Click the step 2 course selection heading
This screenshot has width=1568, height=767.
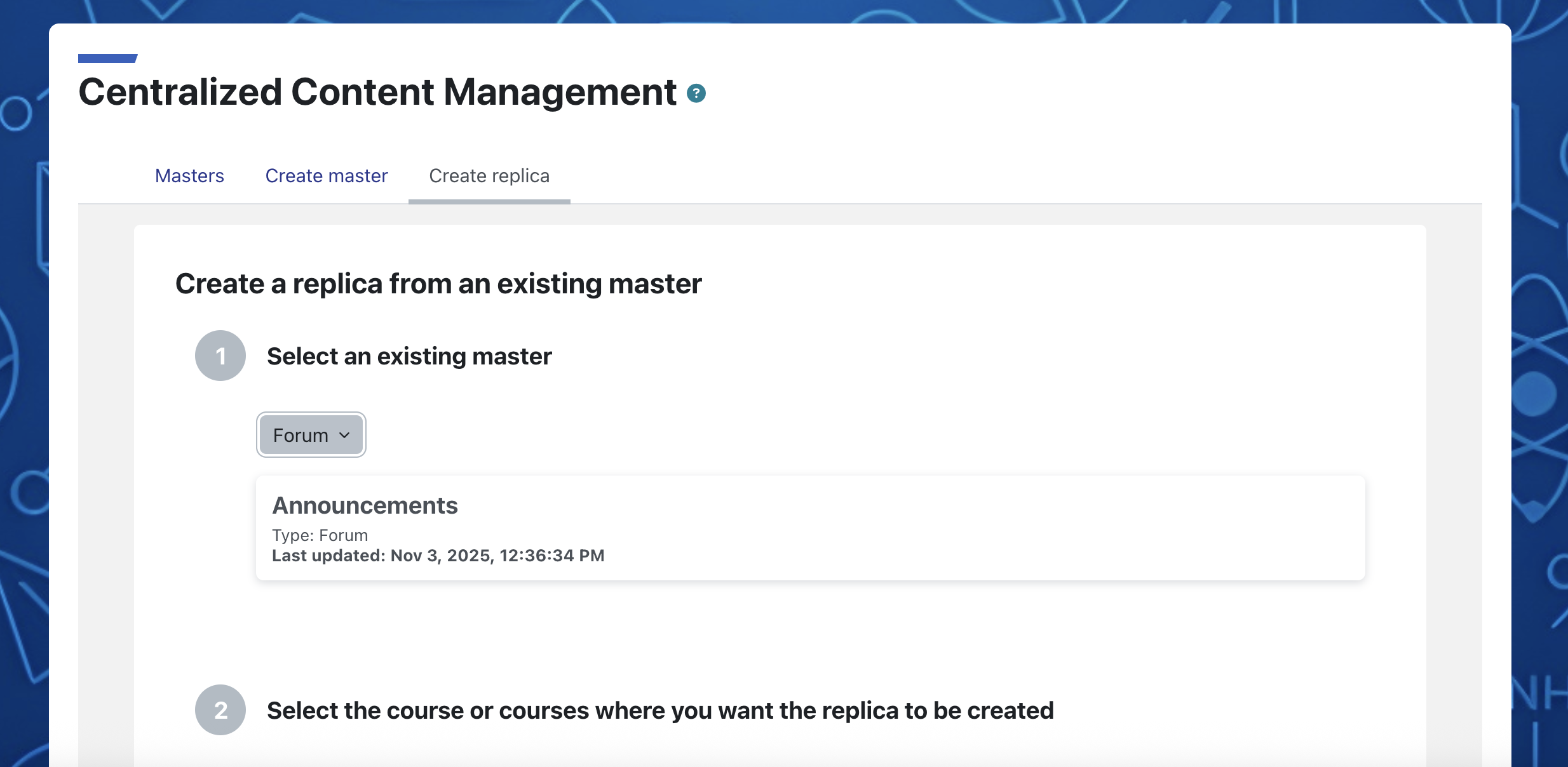[660, 710]
